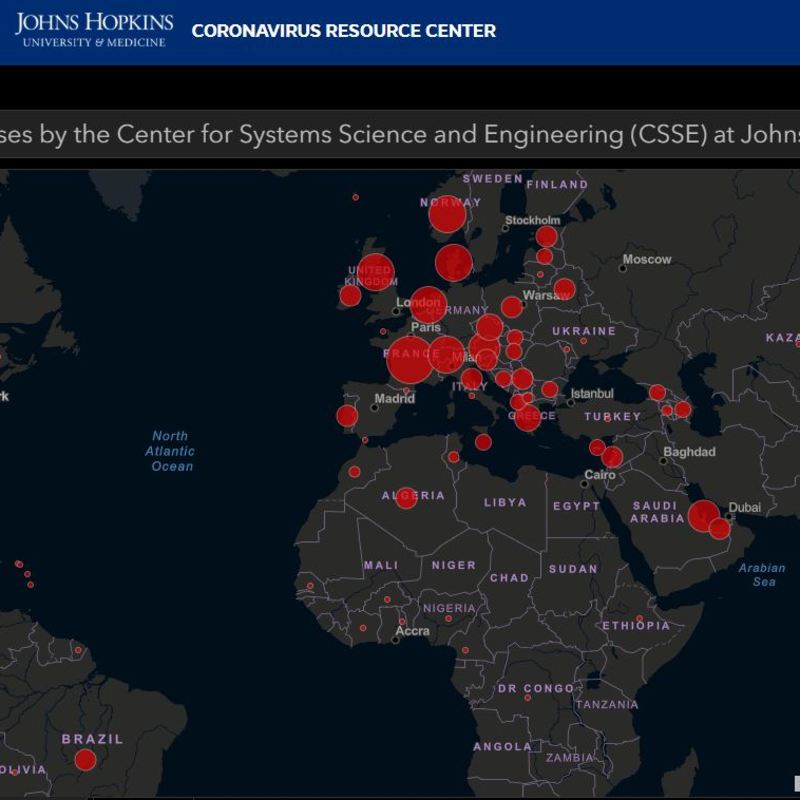Click the CSSE dashboard title banner
800x800 pixels.
[400, 134]
